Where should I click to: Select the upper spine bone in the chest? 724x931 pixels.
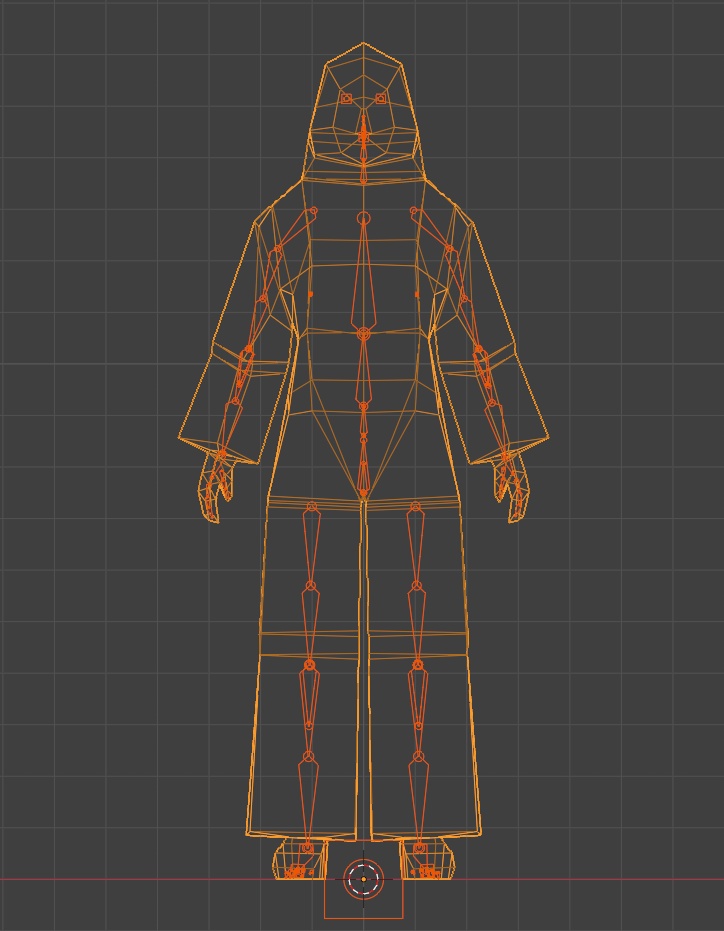pos(363,276)
